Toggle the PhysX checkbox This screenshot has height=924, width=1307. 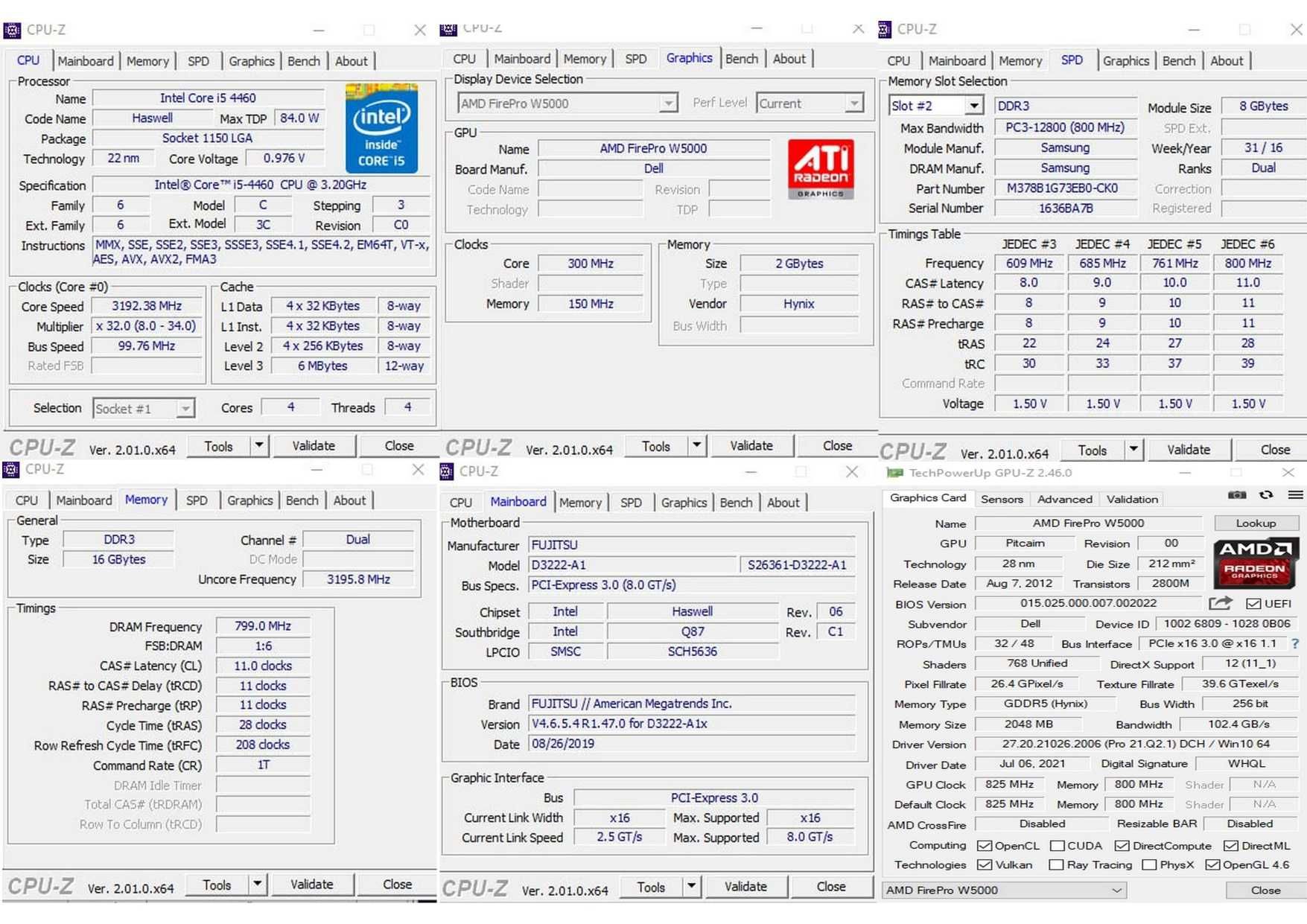[1149, 864]
